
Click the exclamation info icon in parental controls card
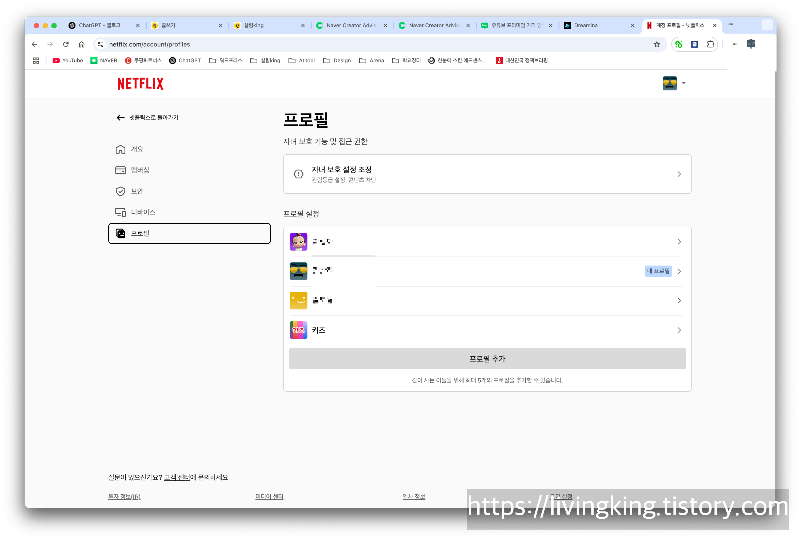(298, 174)
